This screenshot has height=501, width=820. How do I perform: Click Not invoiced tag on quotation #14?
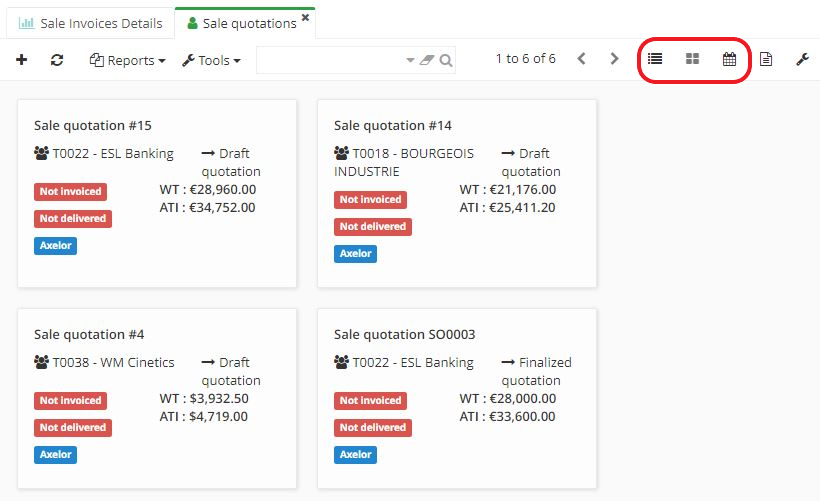(x=371, y=200)
